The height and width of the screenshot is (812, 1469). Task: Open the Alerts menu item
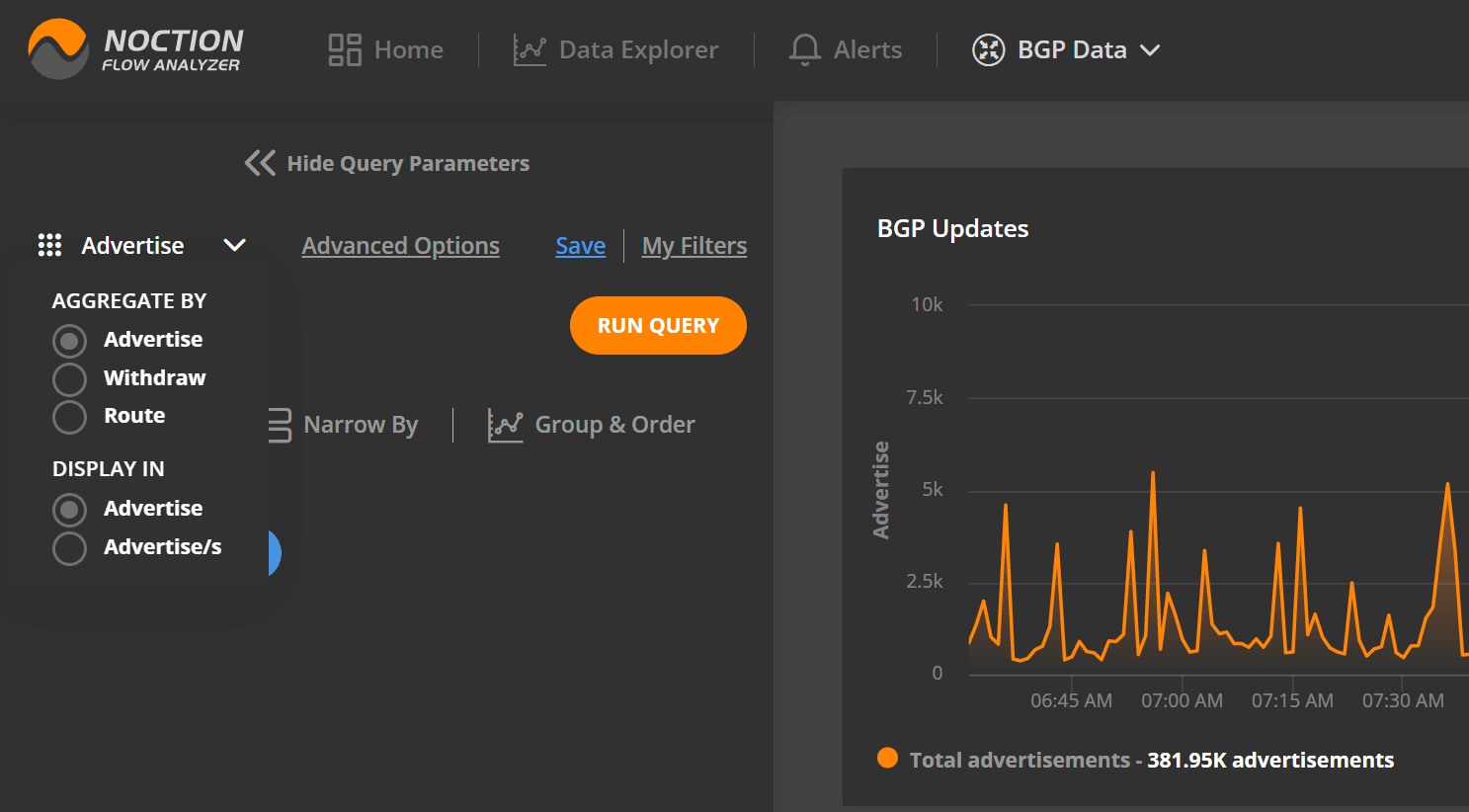(846, 49)
